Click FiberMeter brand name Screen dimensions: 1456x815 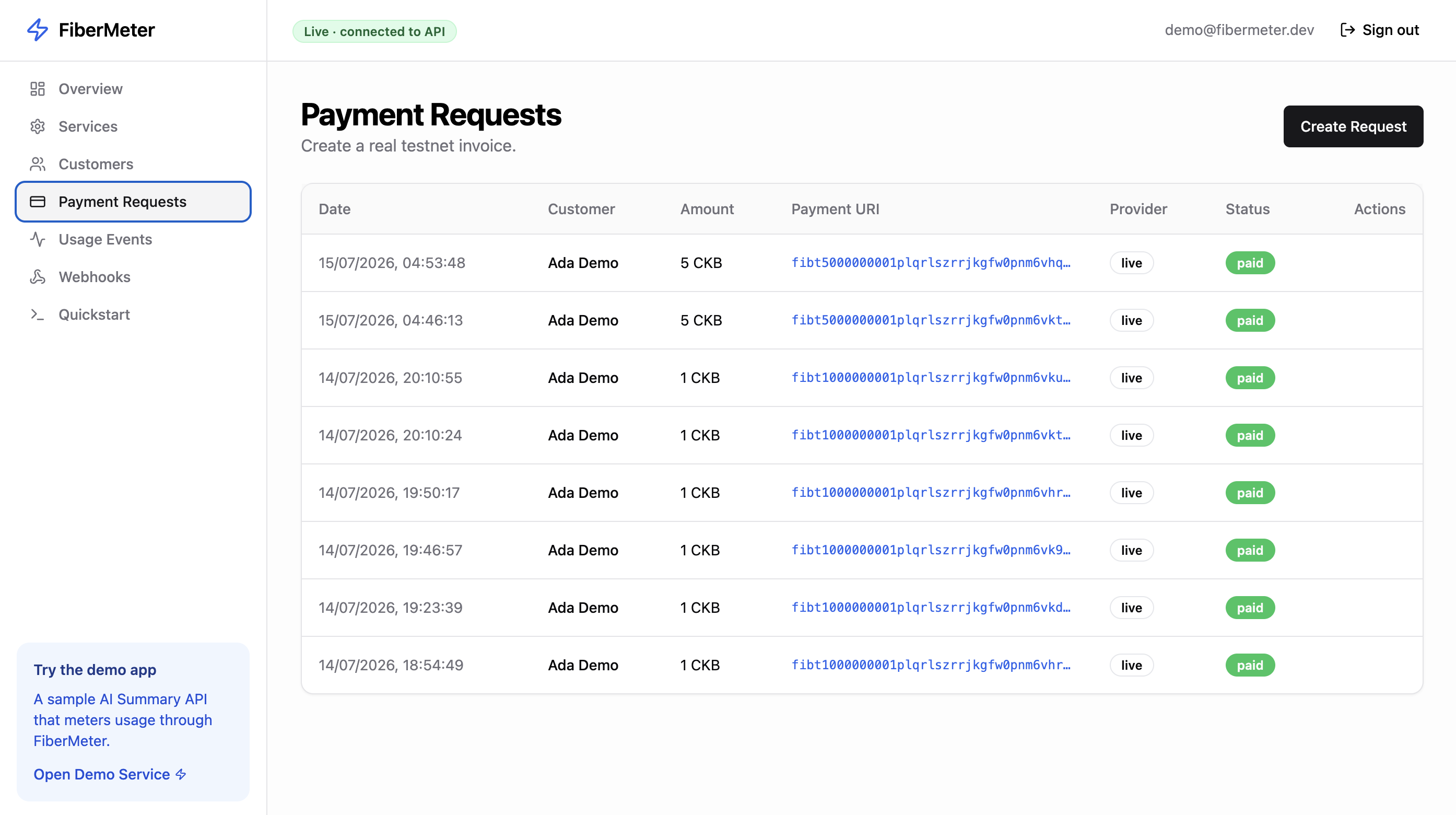107,30
